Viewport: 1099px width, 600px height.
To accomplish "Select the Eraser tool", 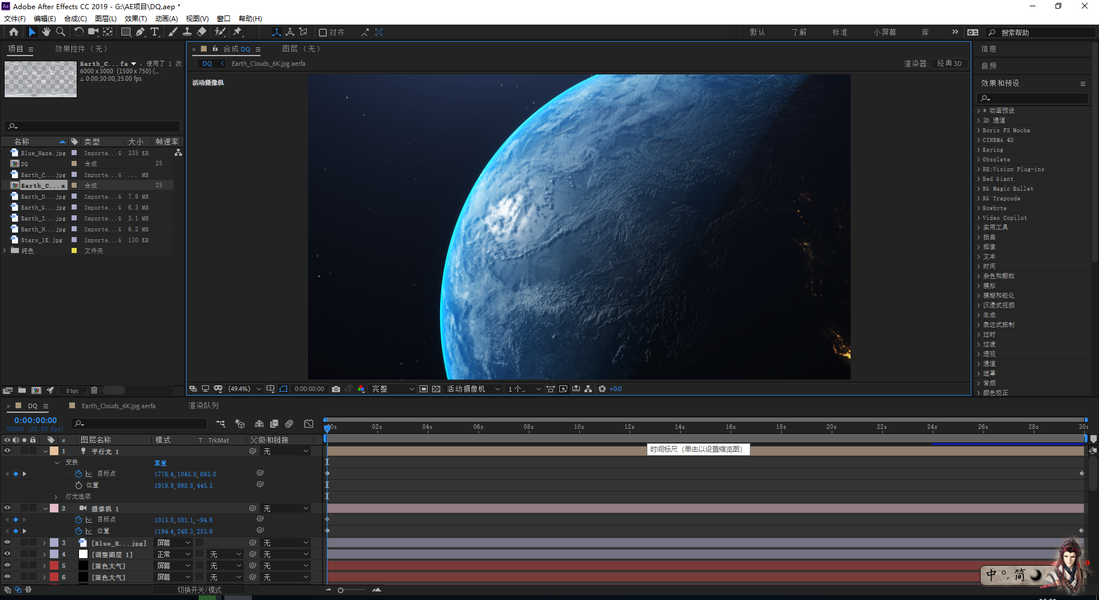I will 201,32.
